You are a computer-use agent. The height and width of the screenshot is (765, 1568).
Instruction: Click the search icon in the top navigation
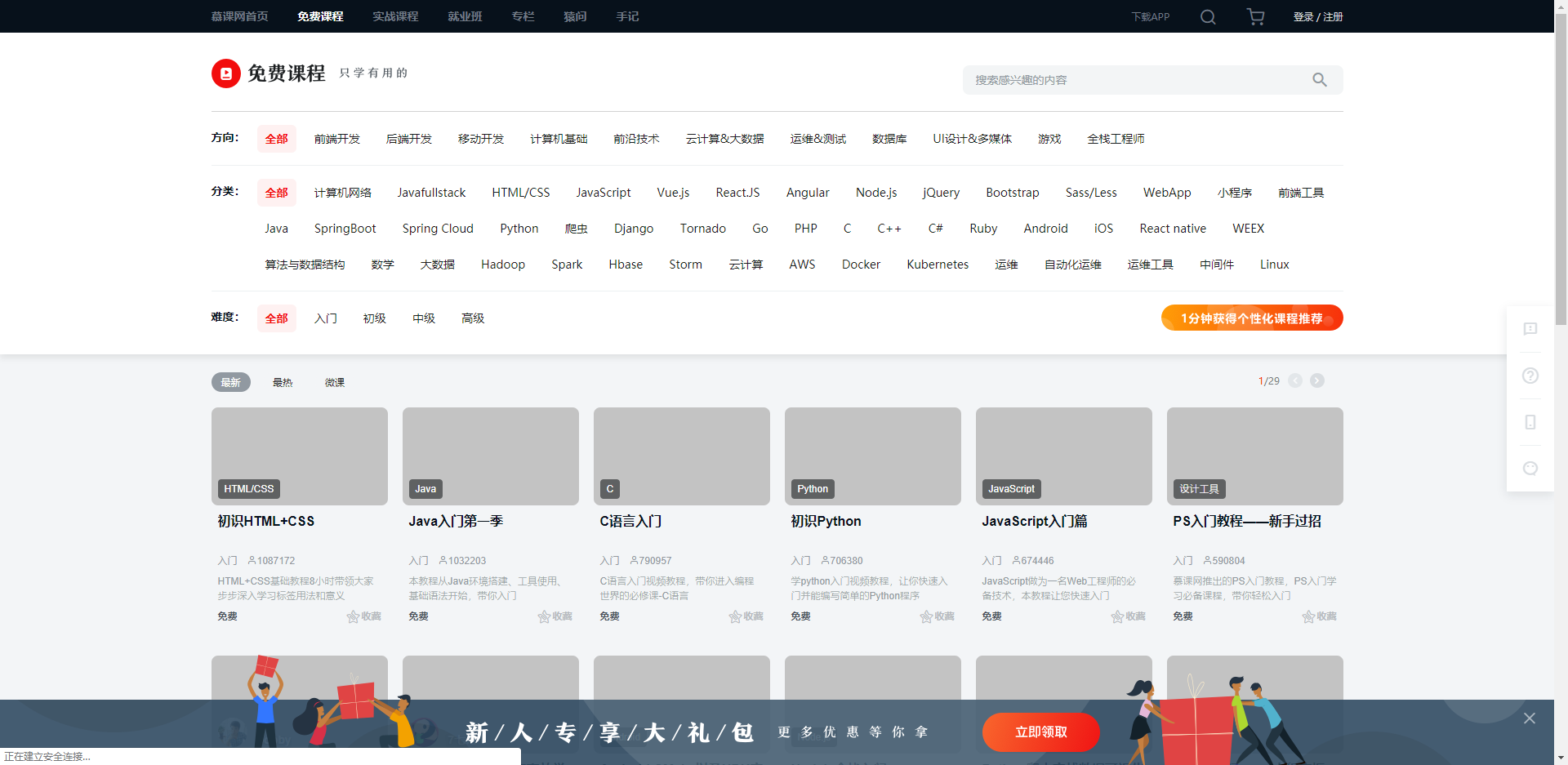coord(1207,16)
